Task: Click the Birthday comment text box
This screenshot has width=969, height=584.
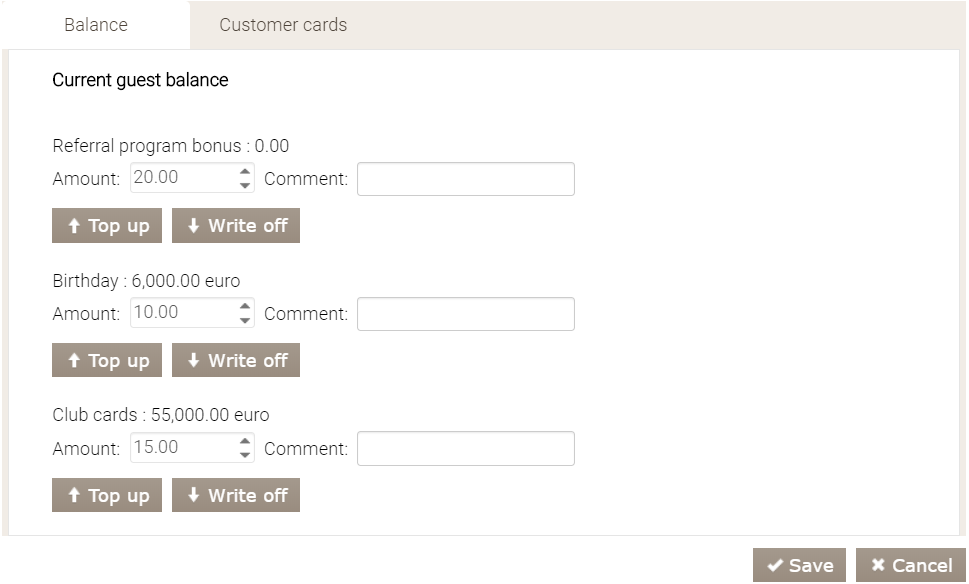Action: click(x=466, y=314)
